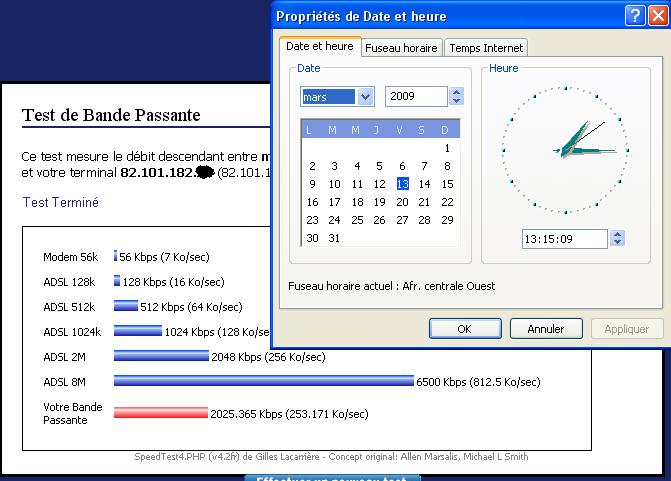
Task: Click the ADSL 512k bar
Action: tap(126, 306)
